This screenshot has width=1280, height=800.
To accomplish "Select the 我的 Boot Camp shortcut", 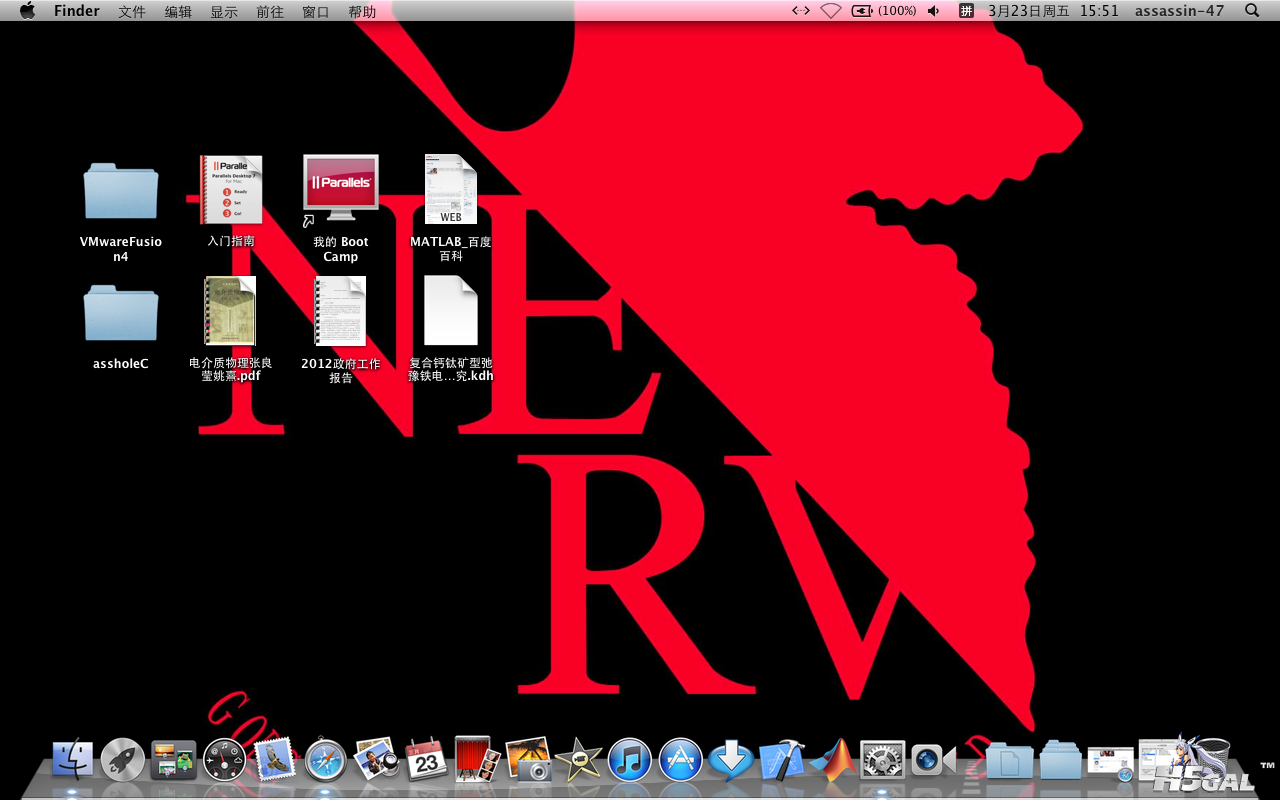I will [x=341, y=209].
